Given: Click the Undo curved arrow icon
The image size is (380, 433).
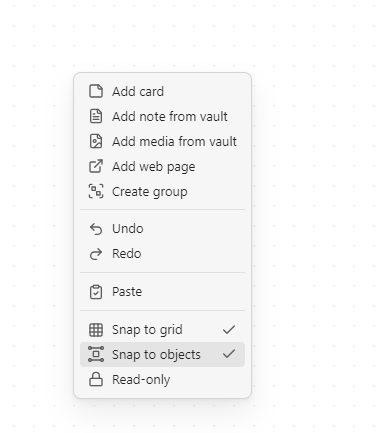Looking at the screenshot, I should [96, 229].
